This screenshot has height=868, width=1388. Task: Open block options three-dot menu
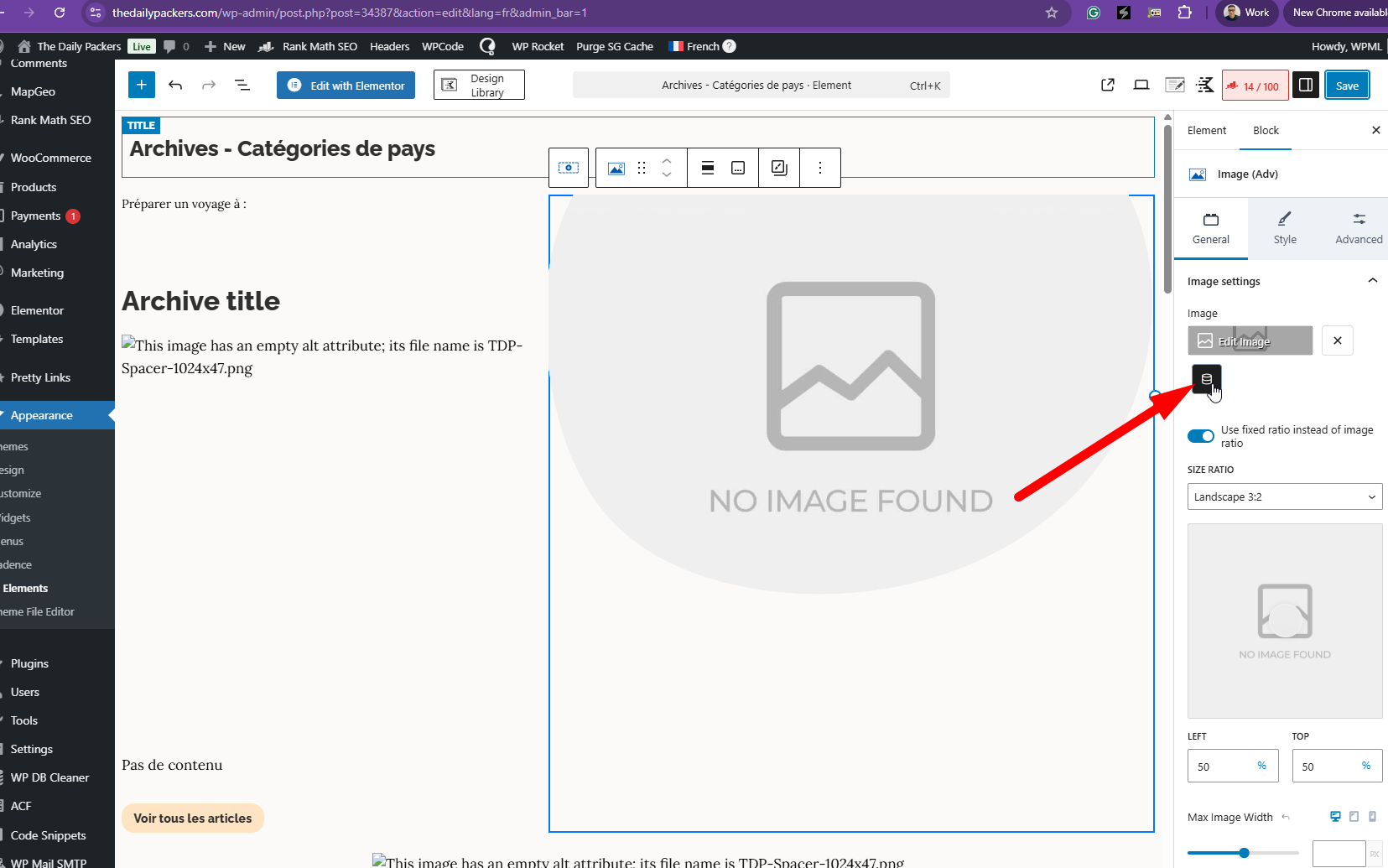point(819,168)
